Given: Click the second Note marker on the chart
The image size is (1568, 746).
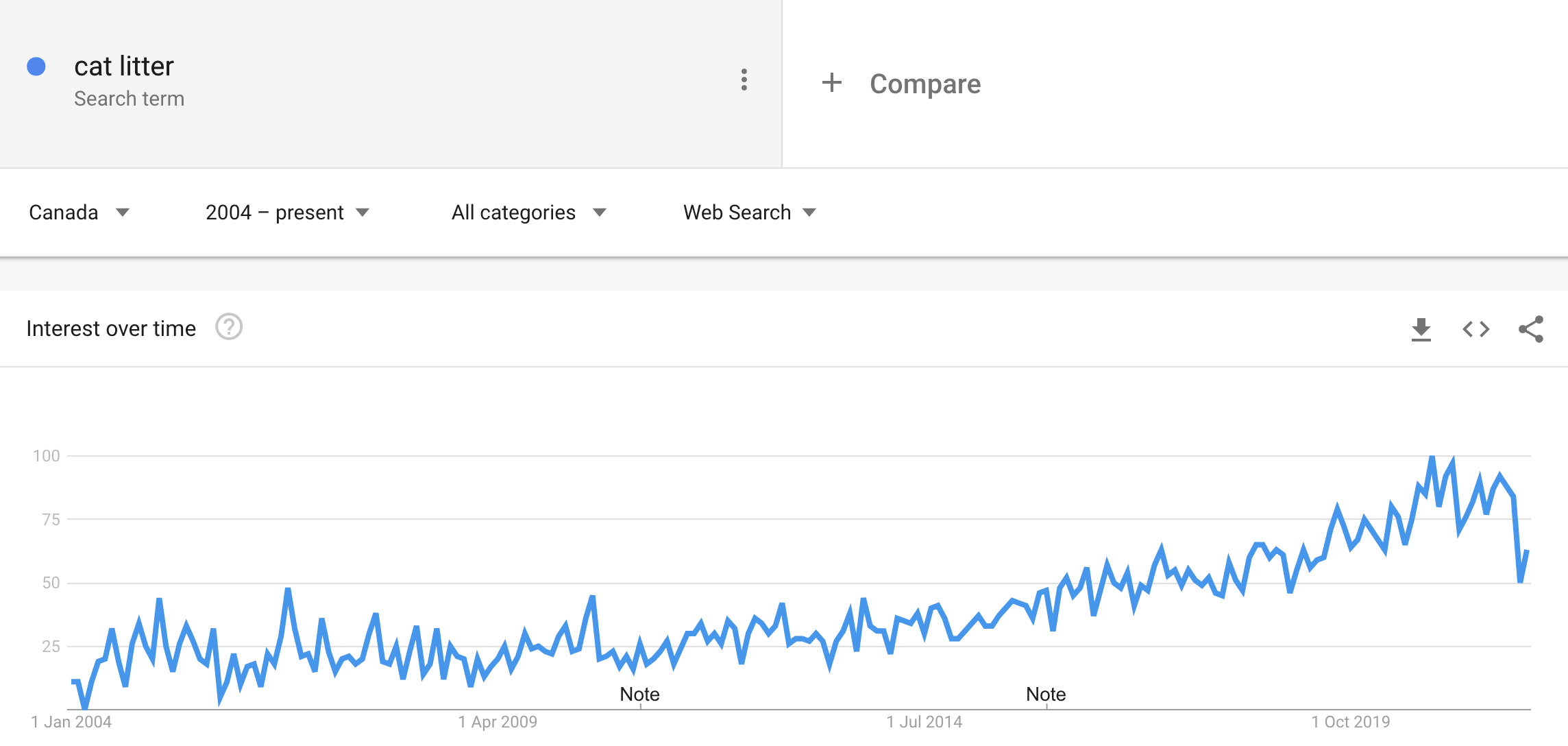Looking at the screenshot, I should 1046,695.
